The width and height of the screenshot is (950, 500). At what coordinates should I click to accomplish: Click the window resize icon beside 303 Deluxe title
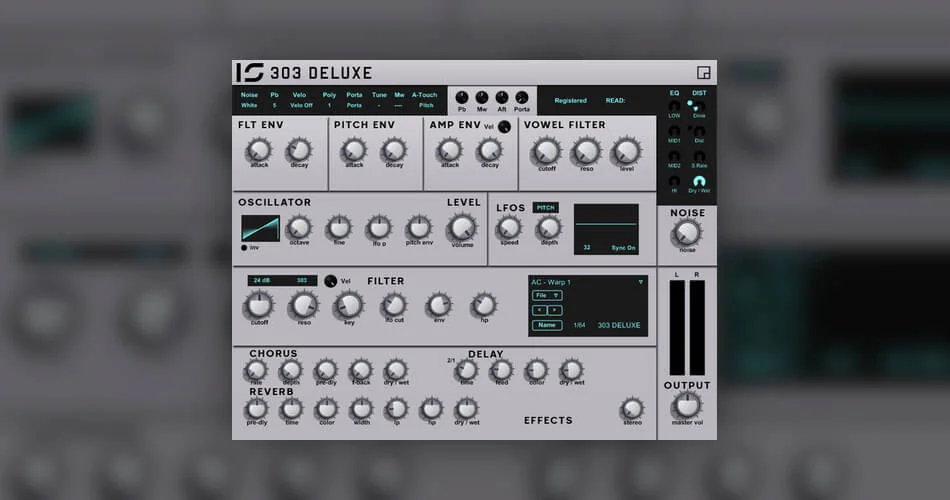click(x=703, y=73)
